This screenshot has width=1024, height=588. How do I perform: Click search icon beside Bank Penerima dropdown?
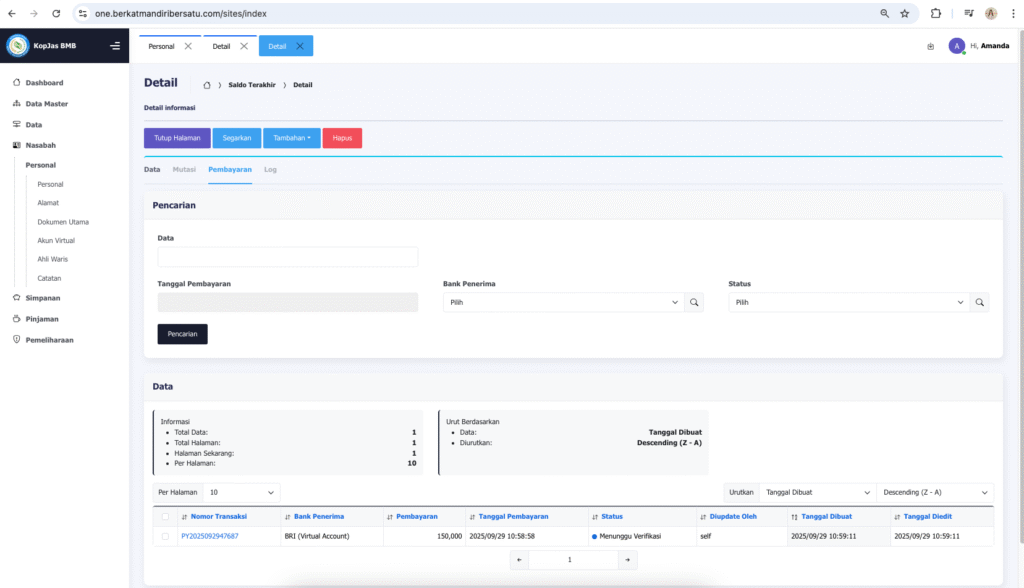[x=695, y=302]
